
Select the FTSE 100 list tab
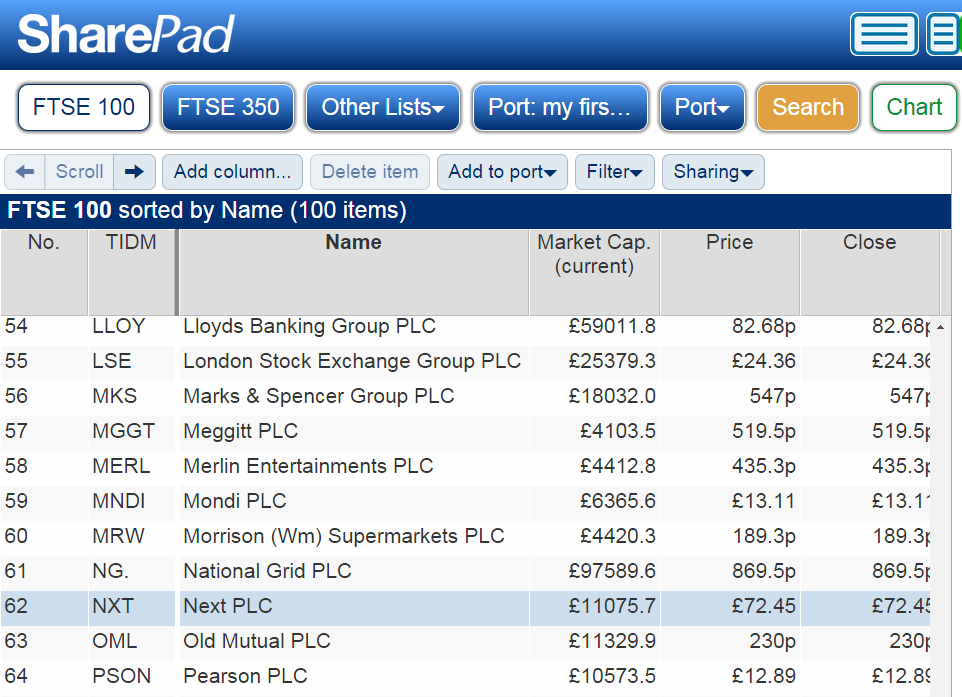click(84, 107)
